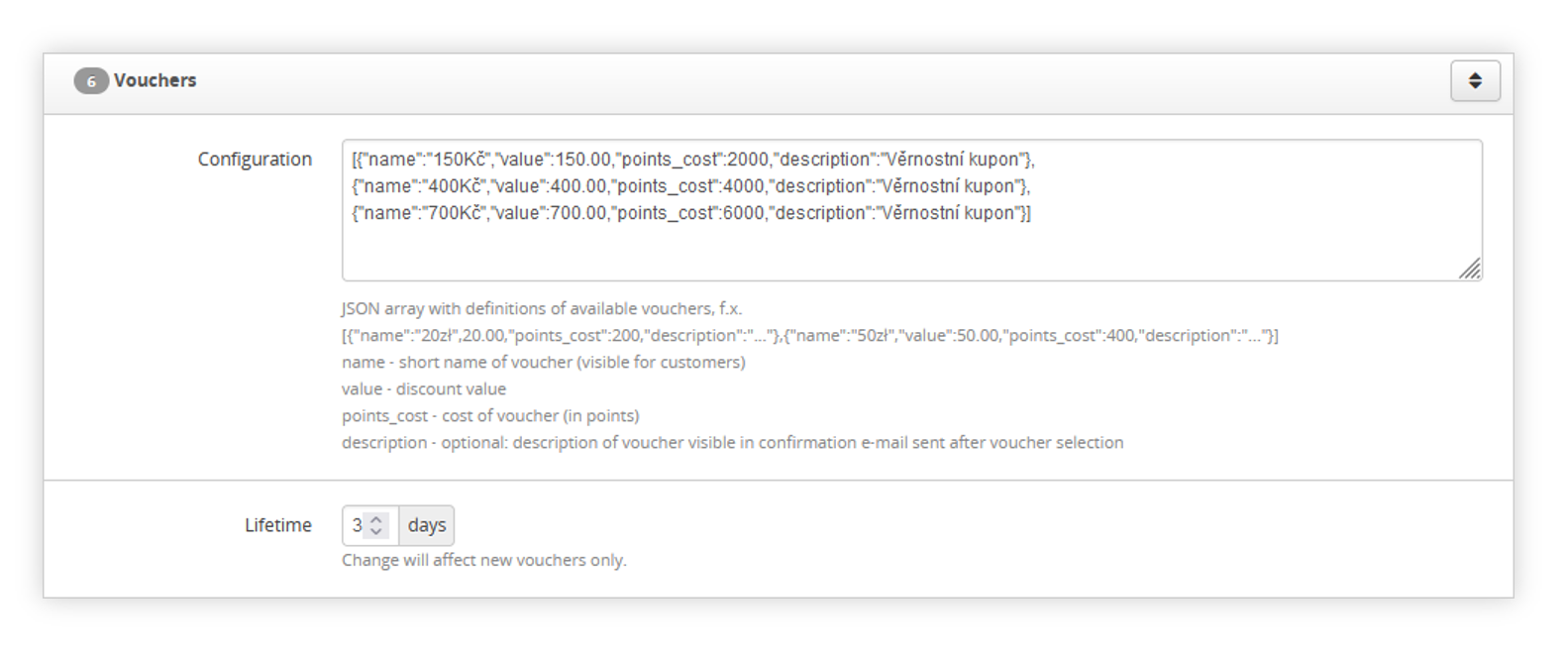The height and width of the screenshot is (660, 1568).
Task: Click the example JSON with 20zł voucher
Action: tap(810, 336)
